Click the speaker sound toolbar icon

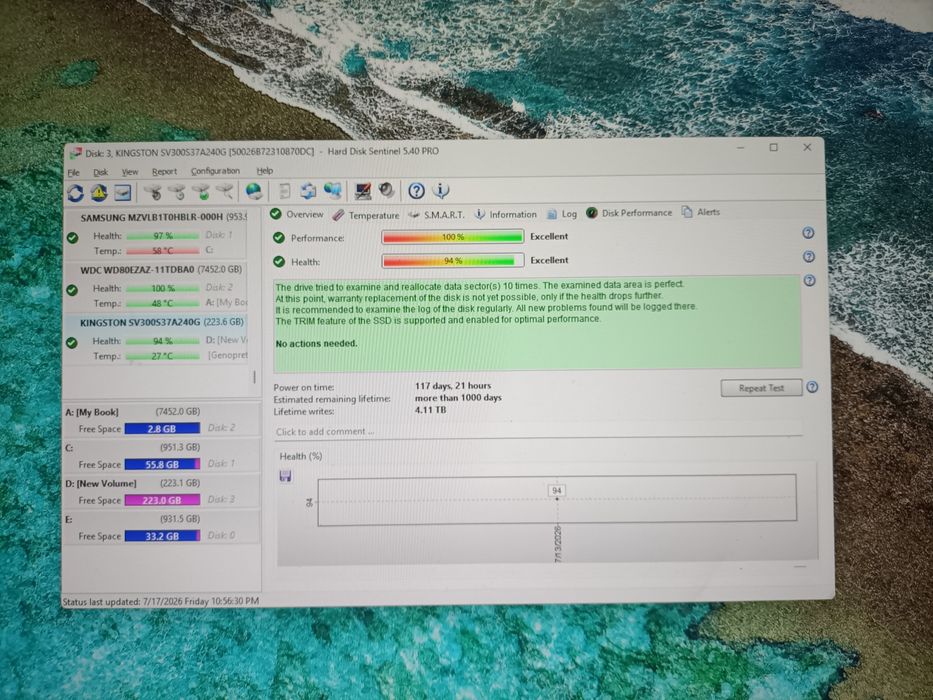(x=387, y=190)
